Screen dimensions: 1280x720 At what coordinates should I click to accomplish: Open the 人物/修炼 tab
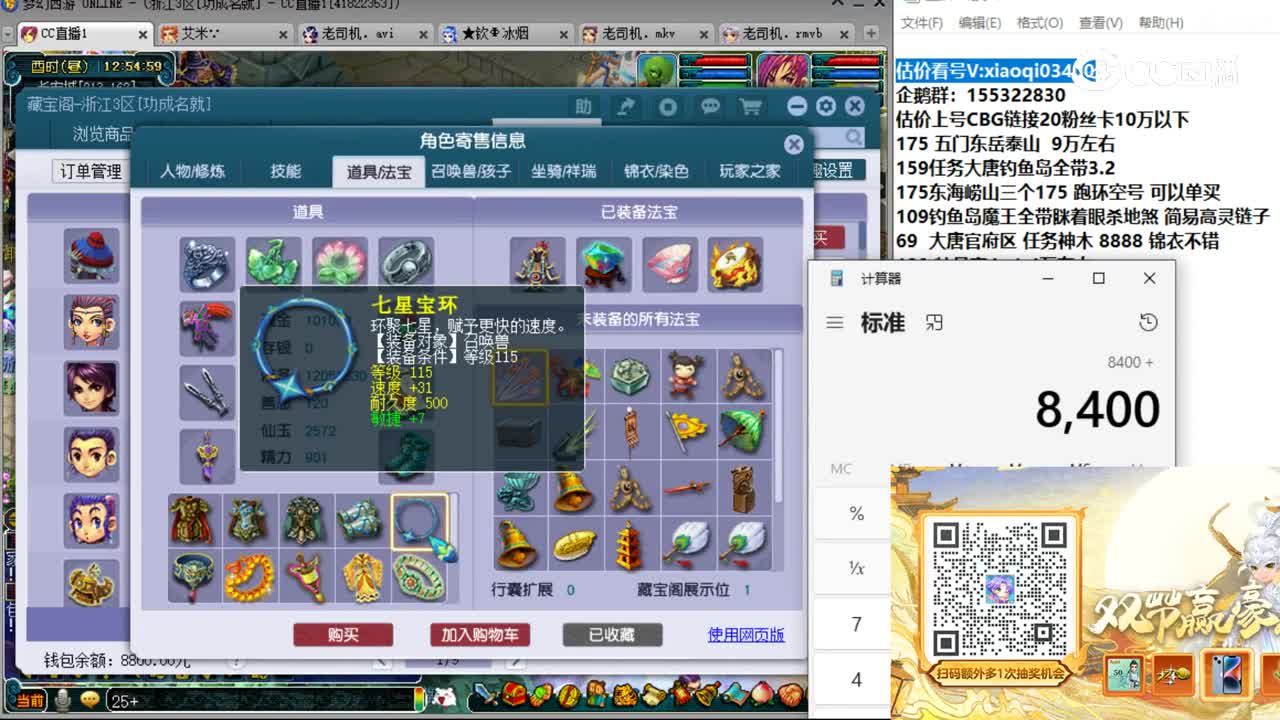pos(193,171)
